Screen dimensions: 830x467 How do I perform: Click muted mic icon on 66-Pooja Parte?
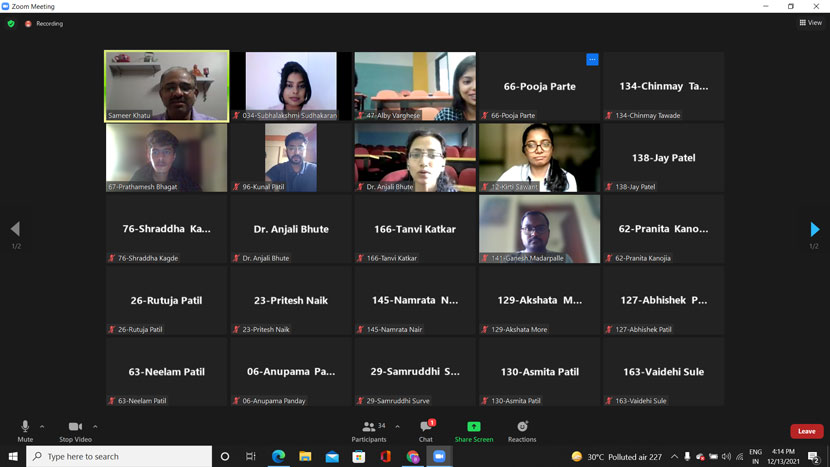click(x=485, y=115)
